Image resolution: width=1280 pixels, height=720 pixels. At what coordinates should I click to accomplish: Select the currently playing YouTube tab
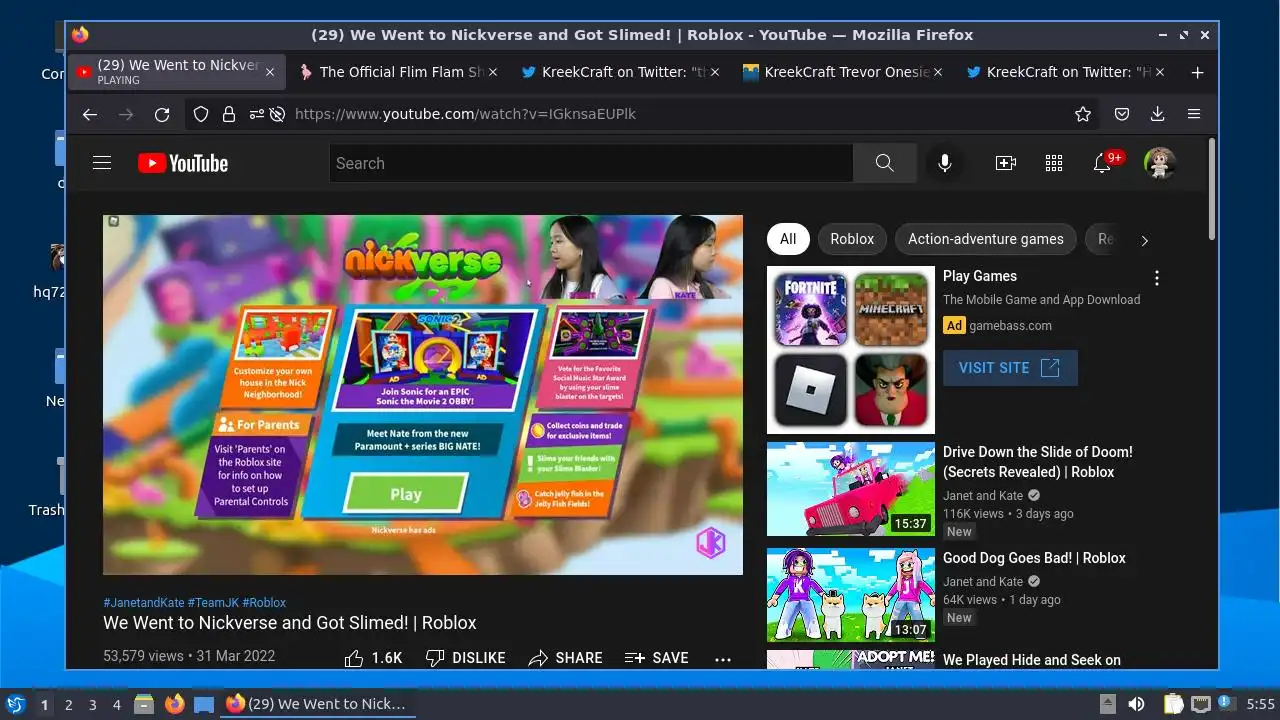click(176, 72)
